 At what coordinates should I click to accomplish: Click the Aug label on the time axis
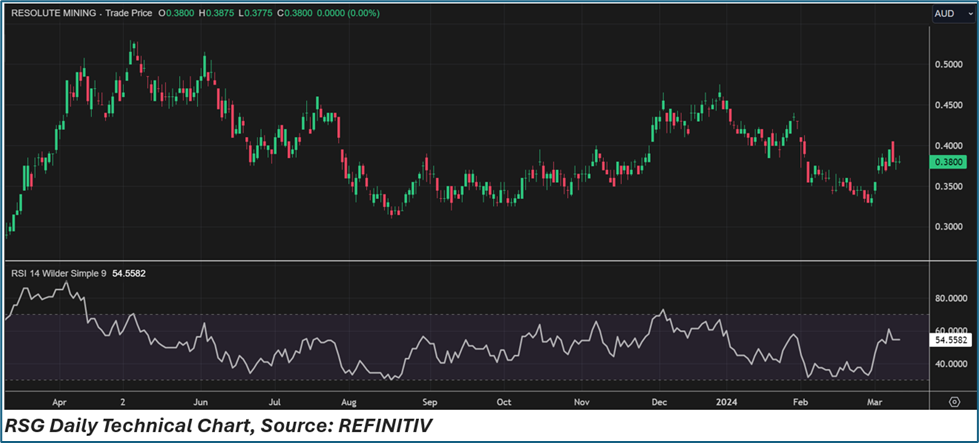[351, 400]
